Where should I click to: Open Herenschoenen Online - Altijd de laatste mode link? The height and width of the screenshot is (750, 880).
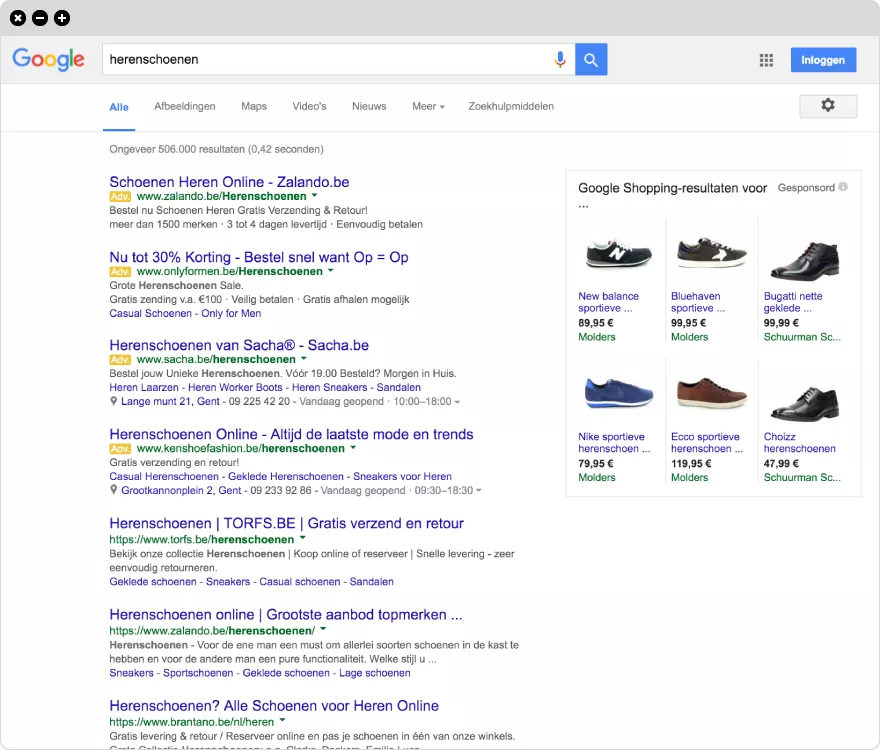click(x=291, y=434)
